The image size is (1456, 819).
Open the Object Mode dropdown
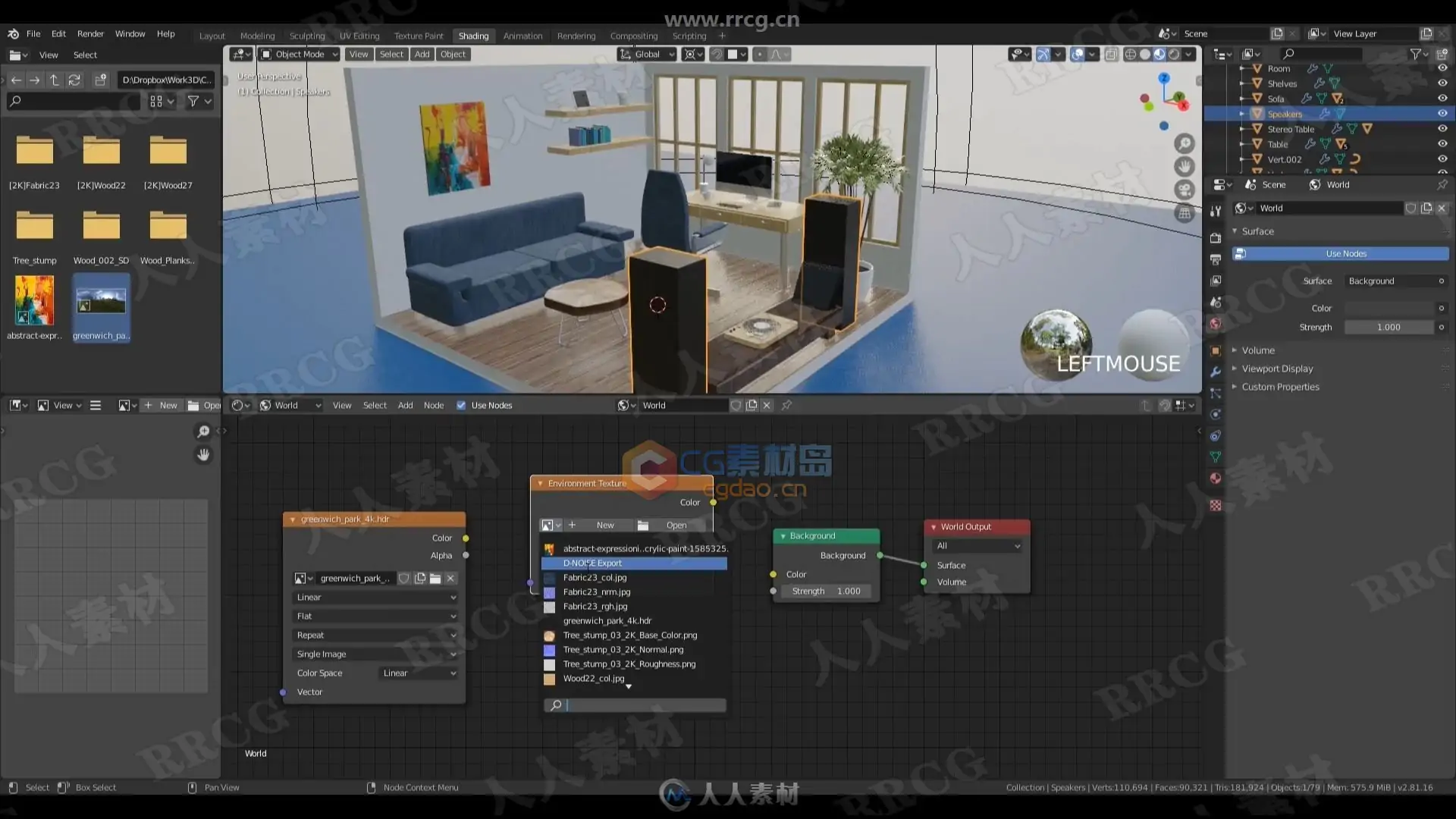[299, 55]
